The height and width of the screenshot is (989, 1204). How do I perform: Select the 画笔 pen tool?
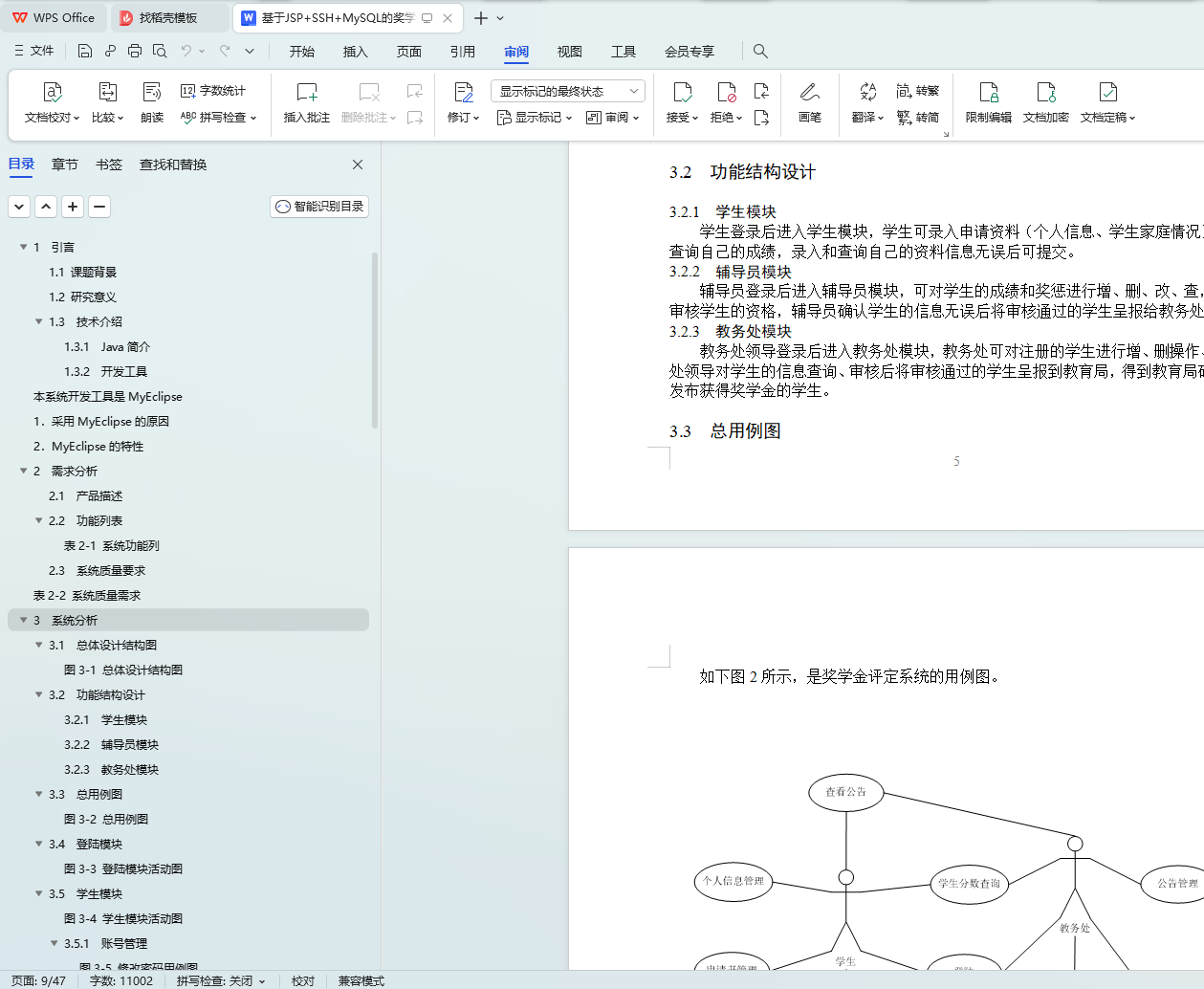(810, 102)
